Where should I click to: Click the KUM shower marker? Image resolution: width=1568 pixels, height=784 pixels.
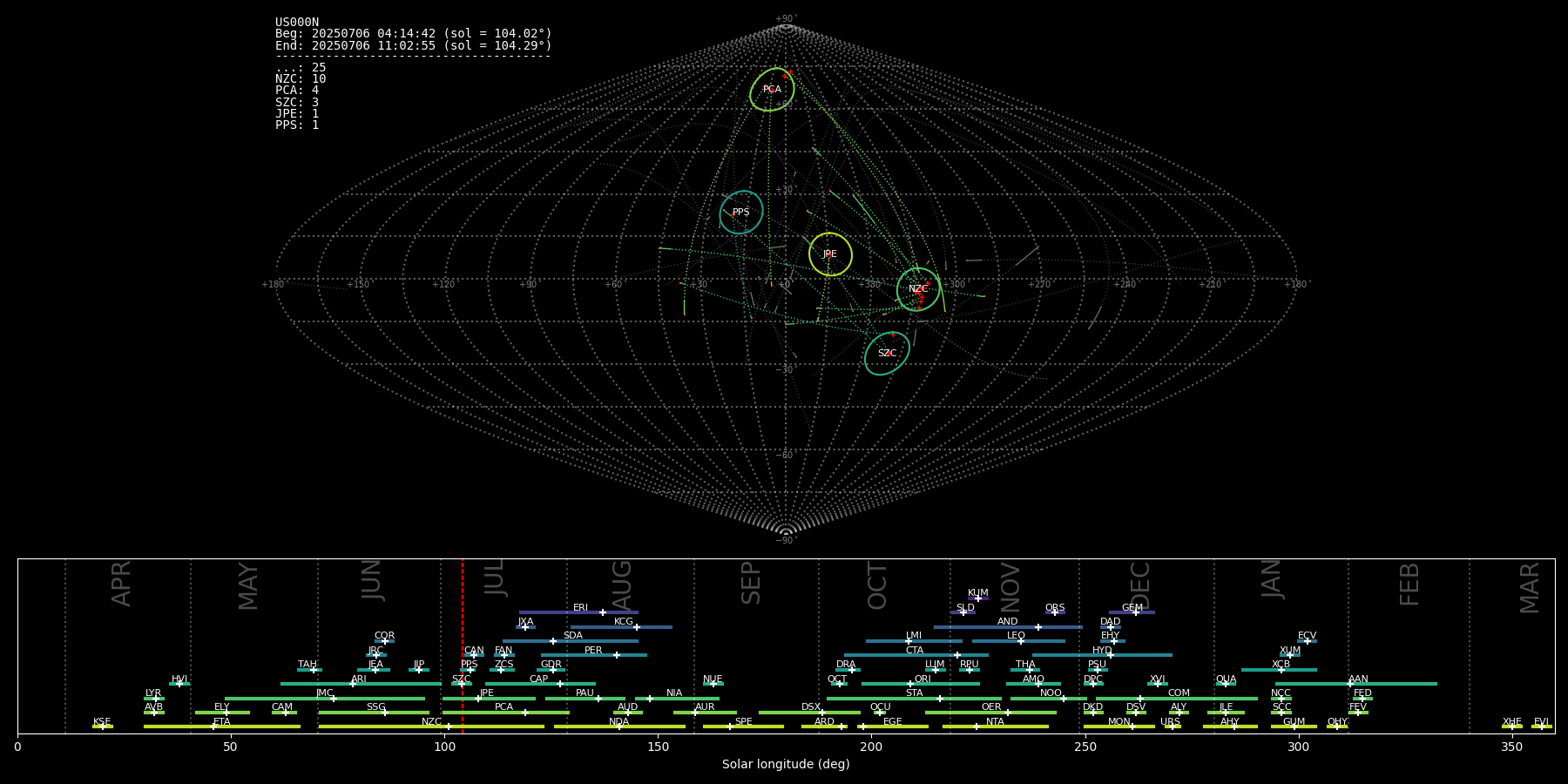click(977, 598)
